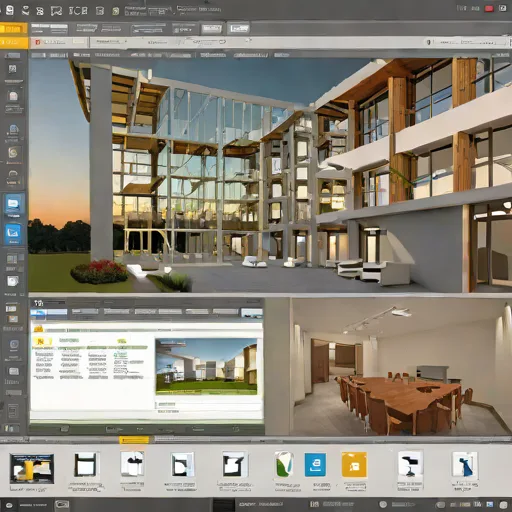512x512 pixels.
Task: Click the search field at right of options bar
Action: point(470,42)
